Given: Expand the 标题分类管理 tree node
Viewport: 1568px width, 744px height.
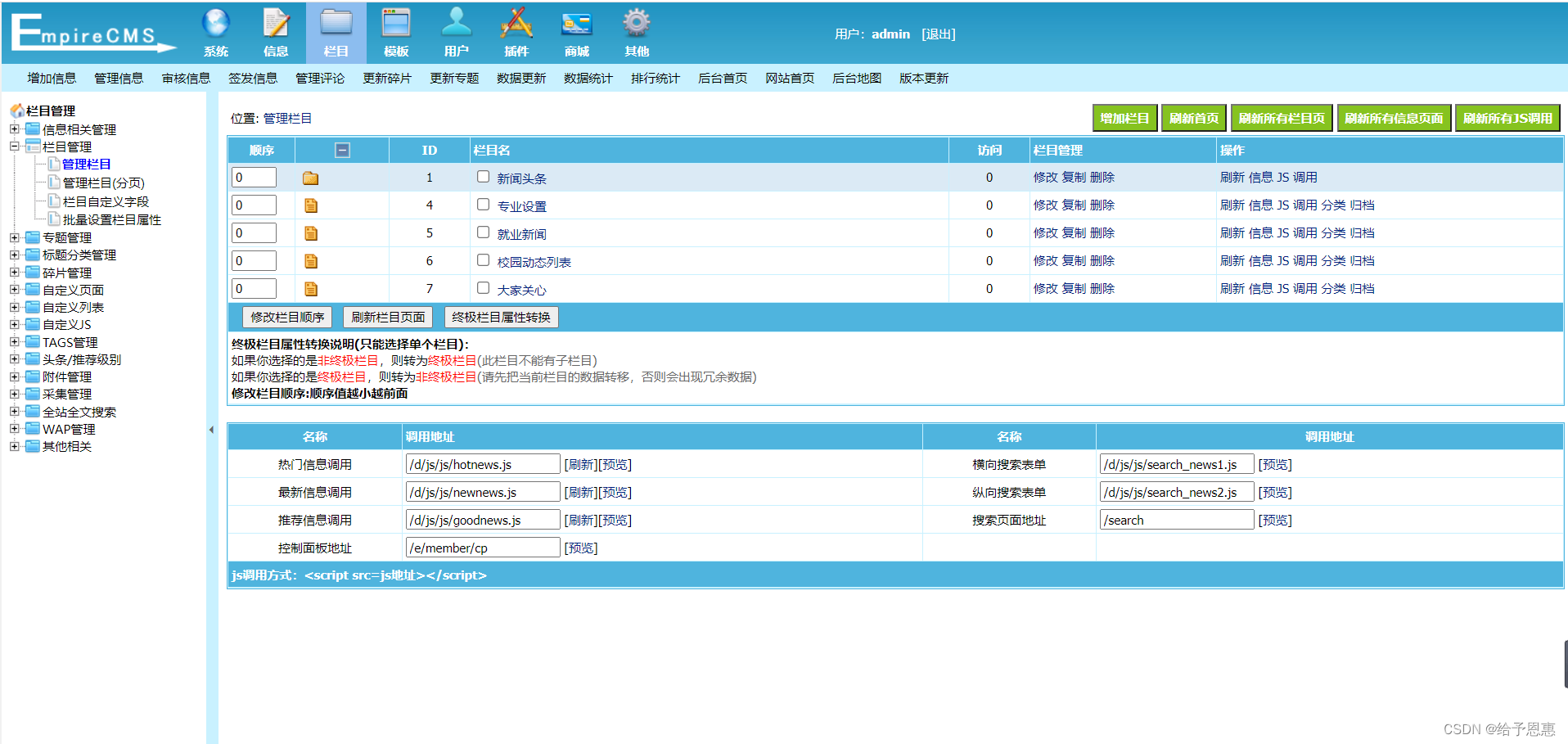Looking at the screenshot, I should (x=14, y=255).
